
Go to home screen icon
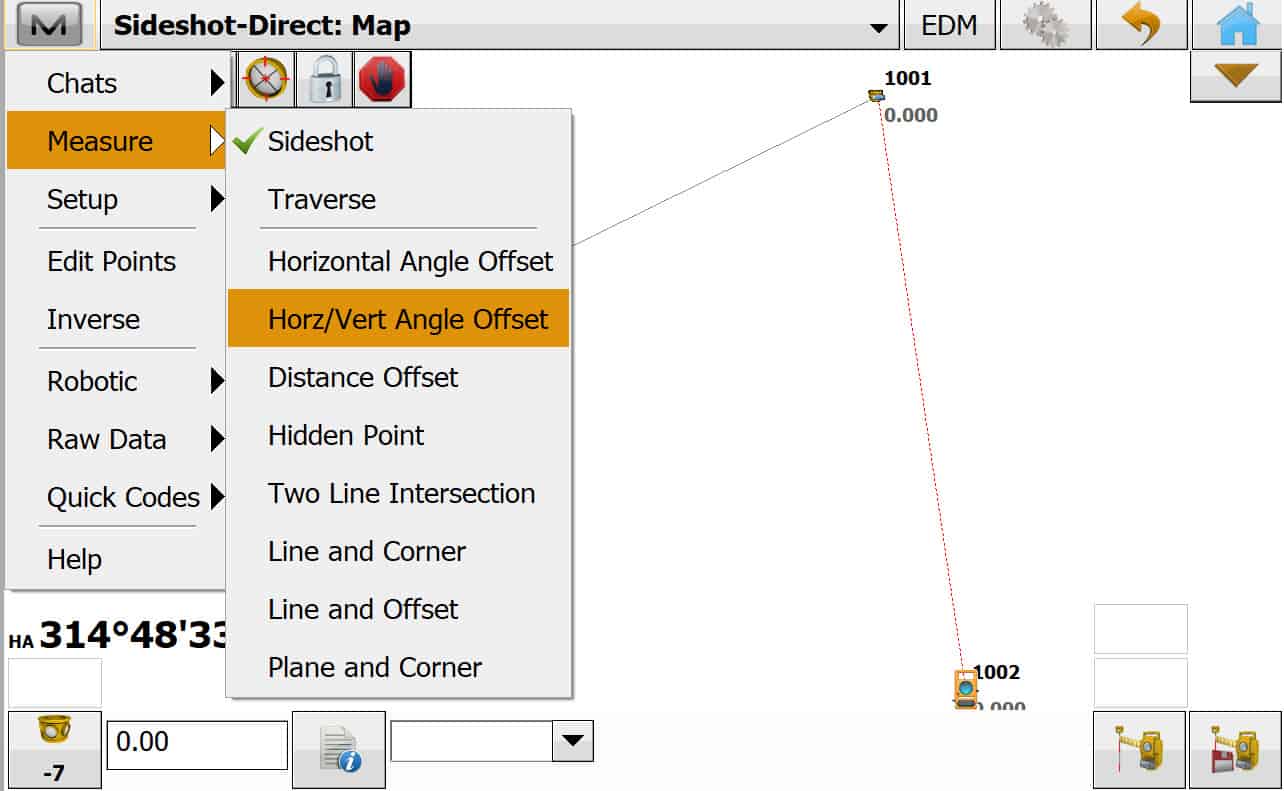(x=1237, y=25)
